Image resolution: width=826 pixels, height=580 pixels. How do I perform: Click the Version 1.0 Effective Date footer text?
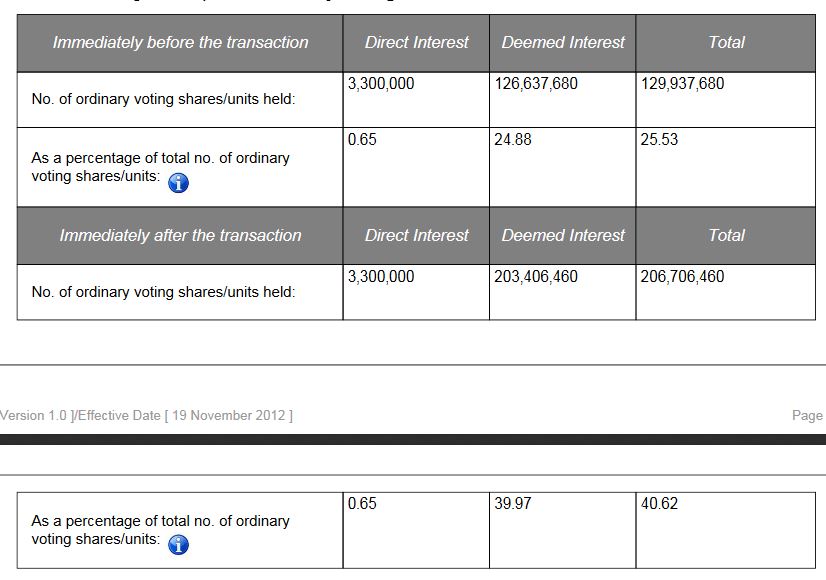(x=146, y=415)
